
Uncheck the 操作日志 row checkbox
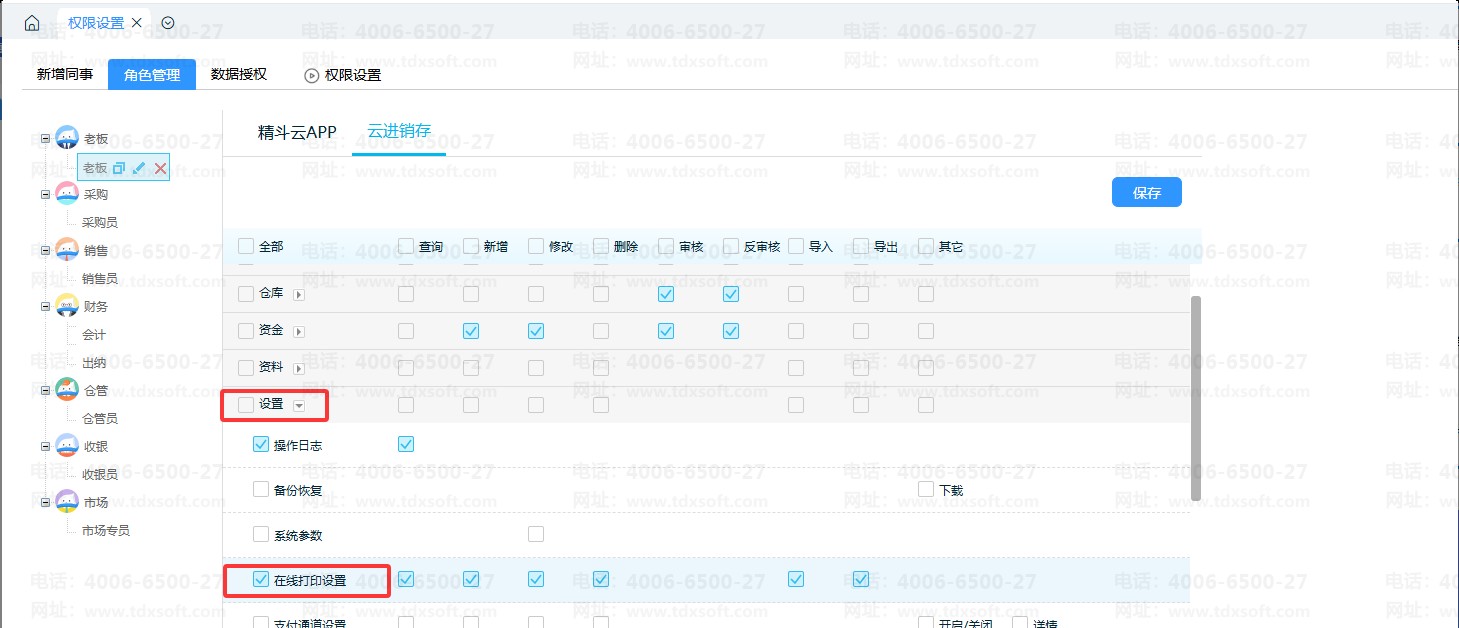261,445
